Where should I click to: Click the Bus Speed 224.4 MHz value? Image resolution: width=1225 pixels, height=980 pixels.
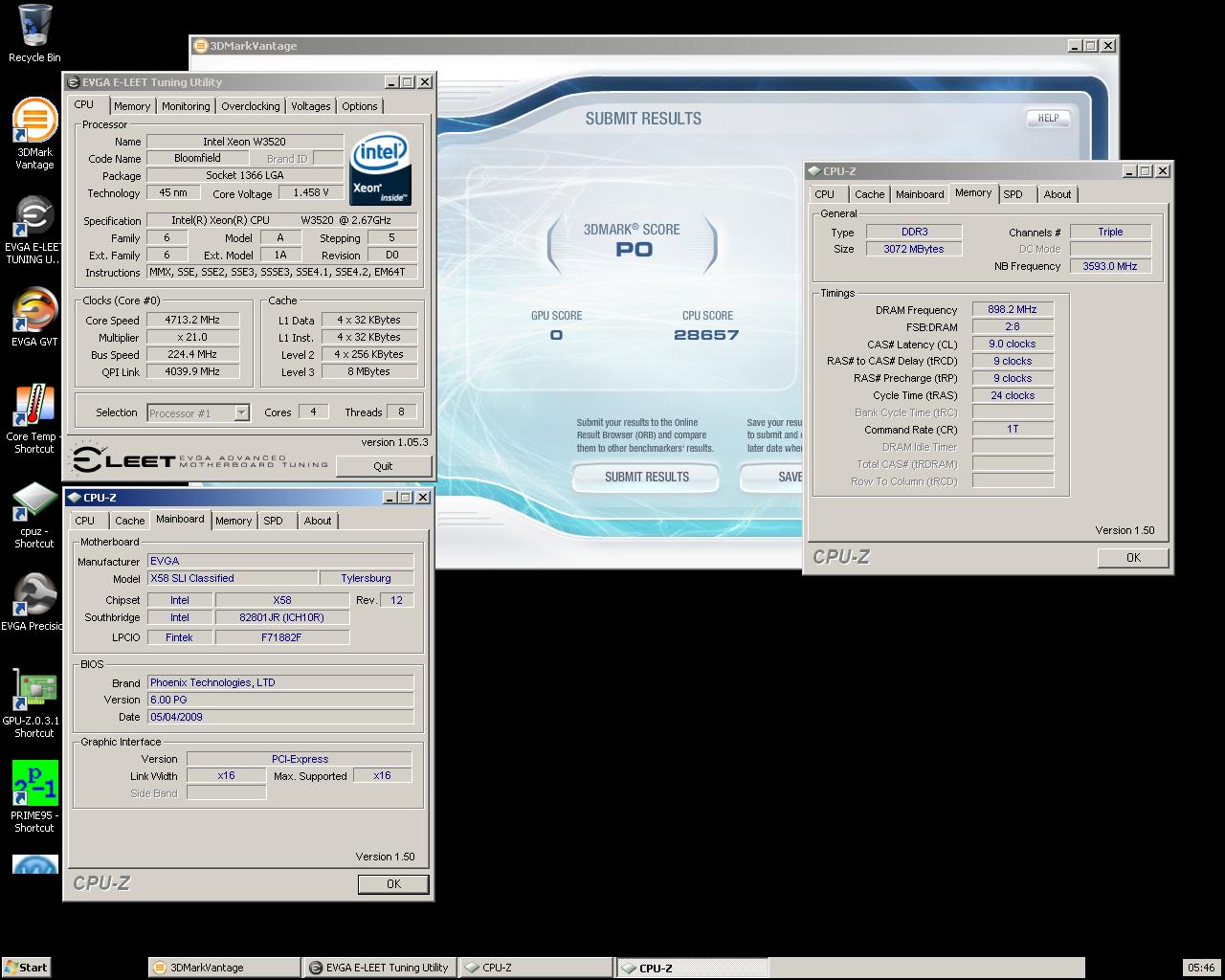coord(192,354)
